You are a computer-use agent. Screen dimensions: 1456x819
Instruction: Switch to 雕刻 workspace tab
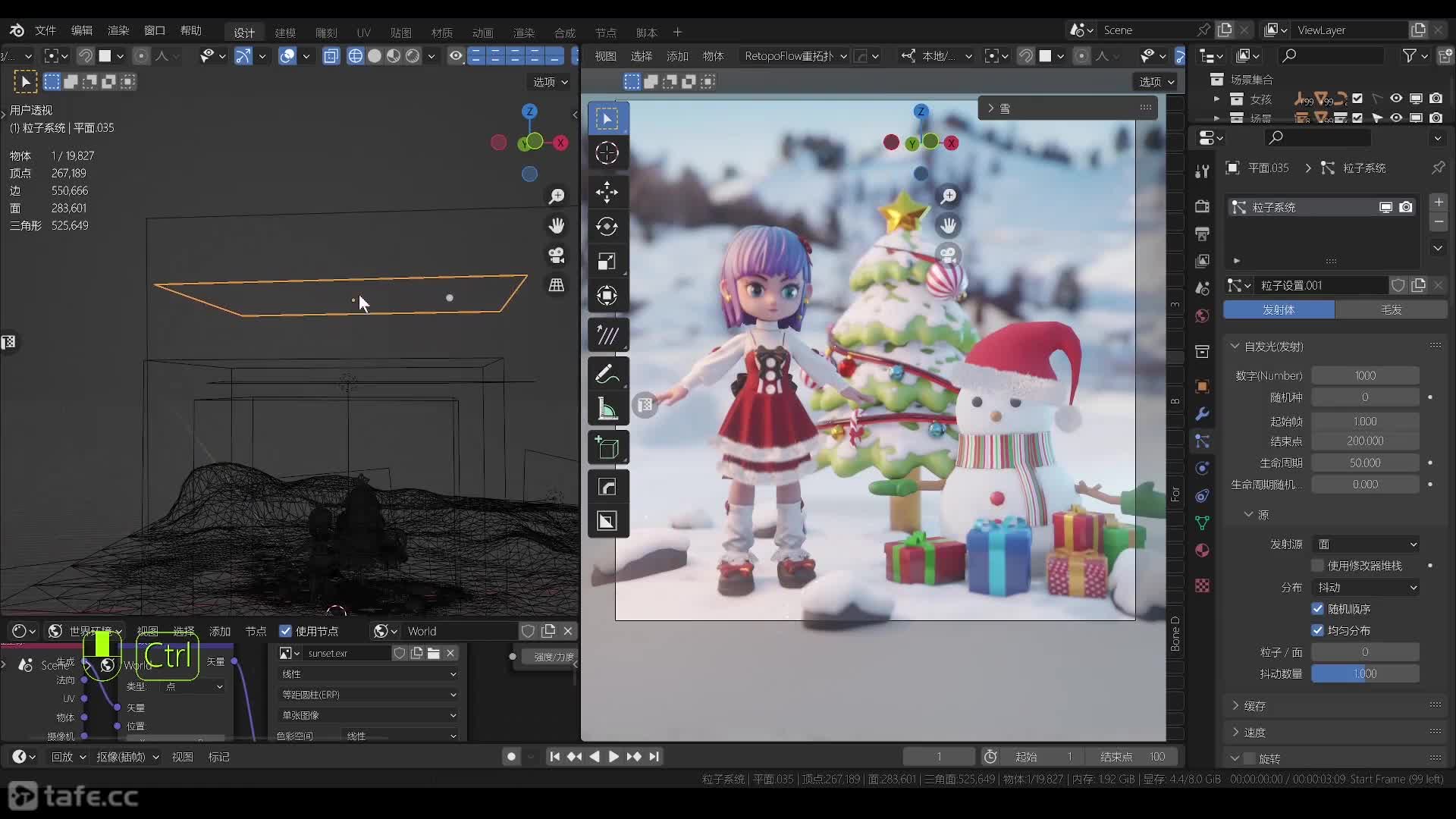[326, 33]
